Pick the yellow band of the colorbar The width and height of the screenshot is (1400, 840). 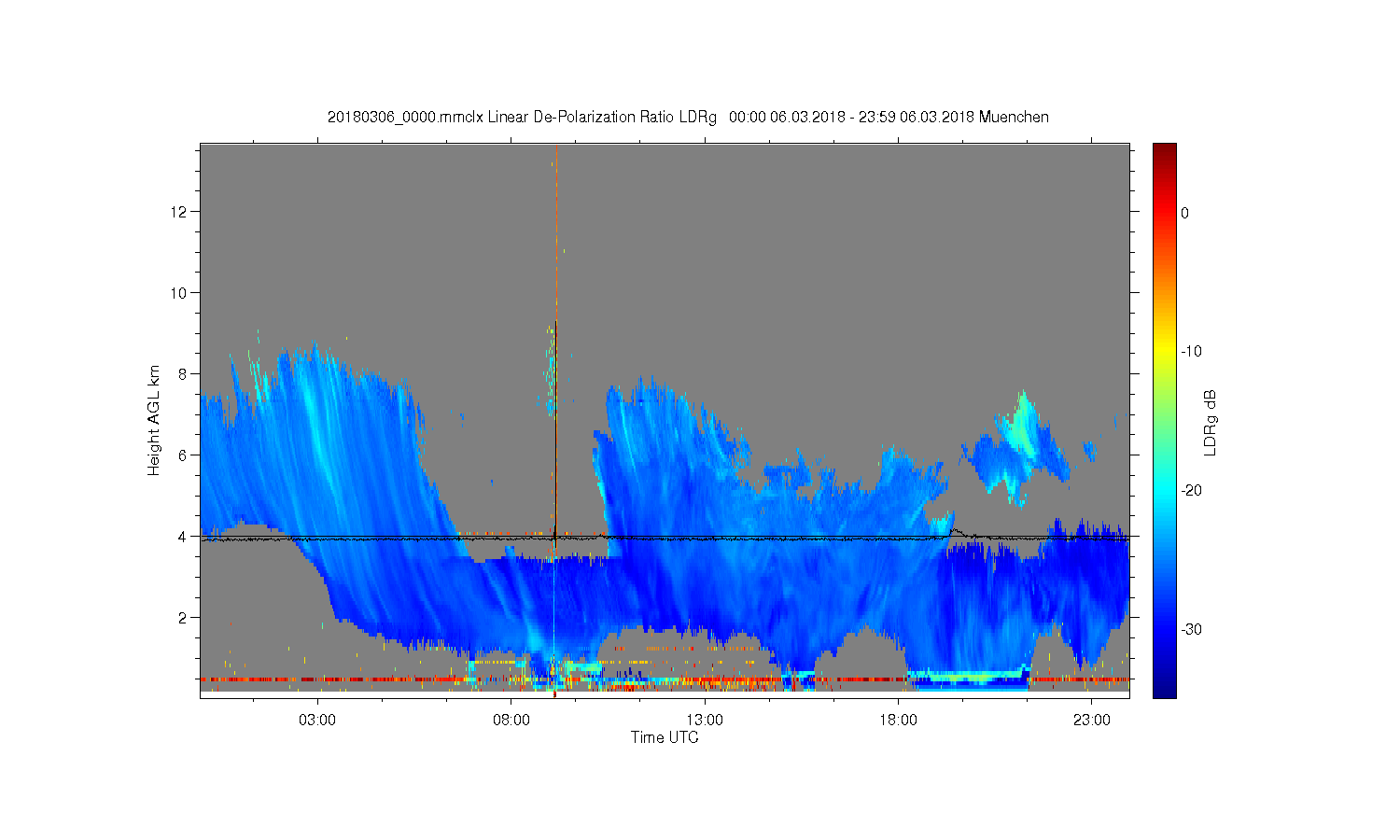coord(1165,352)
